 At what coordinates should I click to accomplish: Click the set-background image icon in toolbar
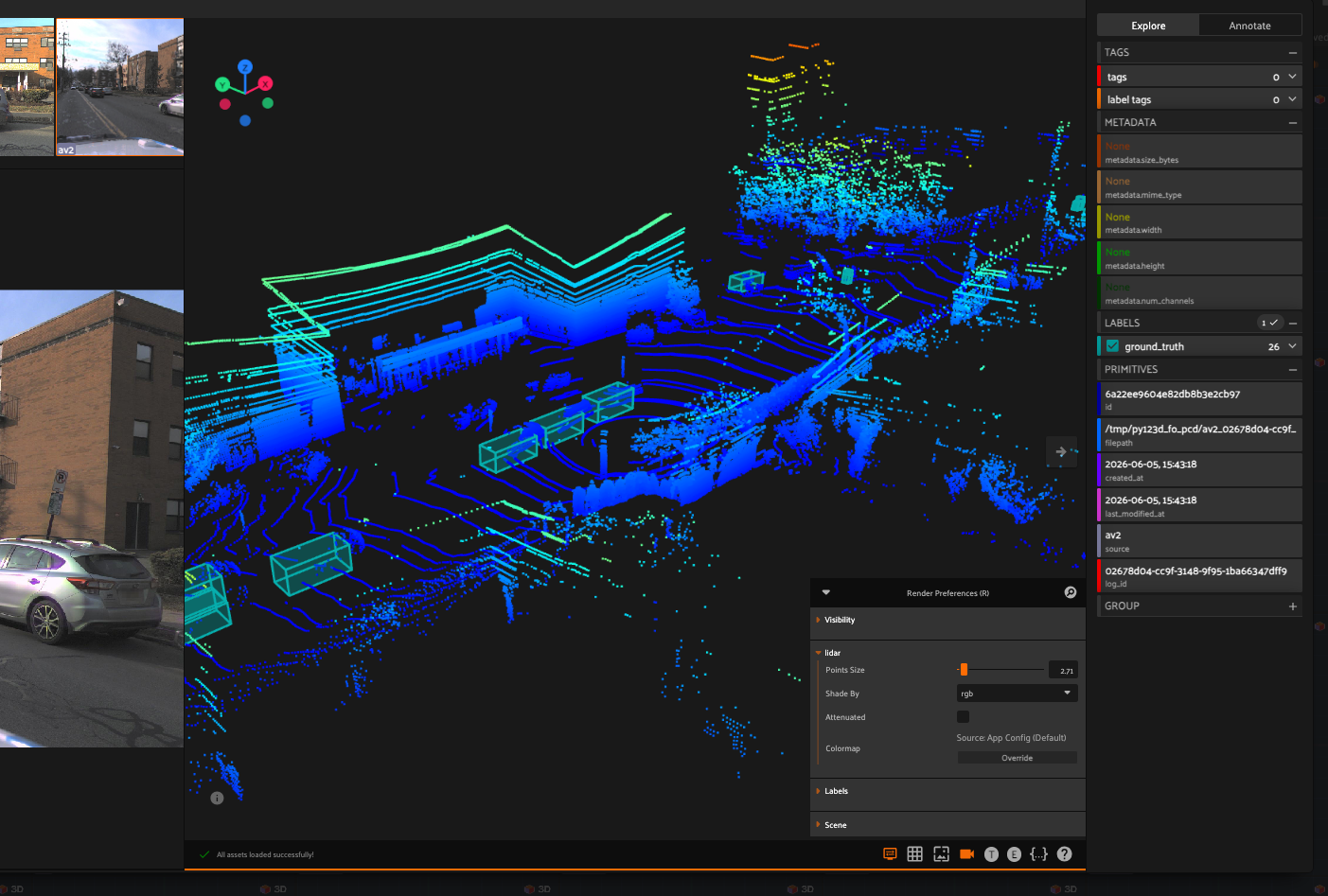(941, 853)
